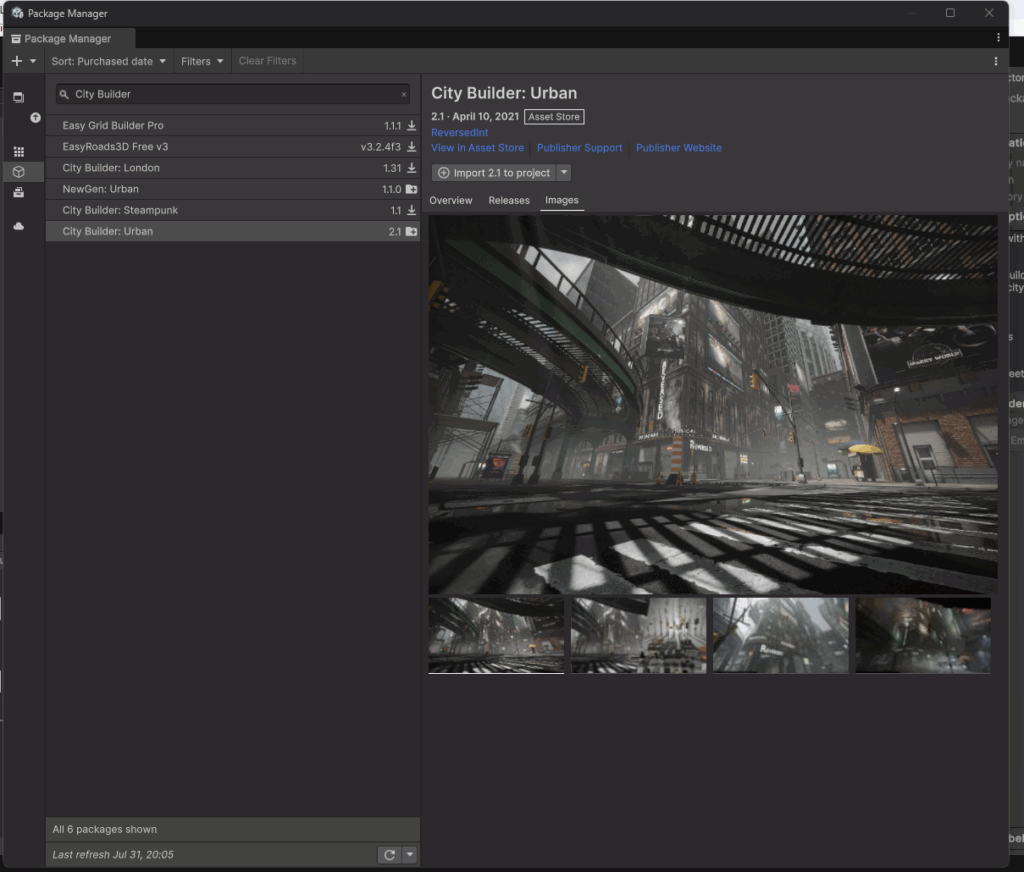Switch to the Releases tab
Screen dimensions: 1024x872
(x=508, y=200)
